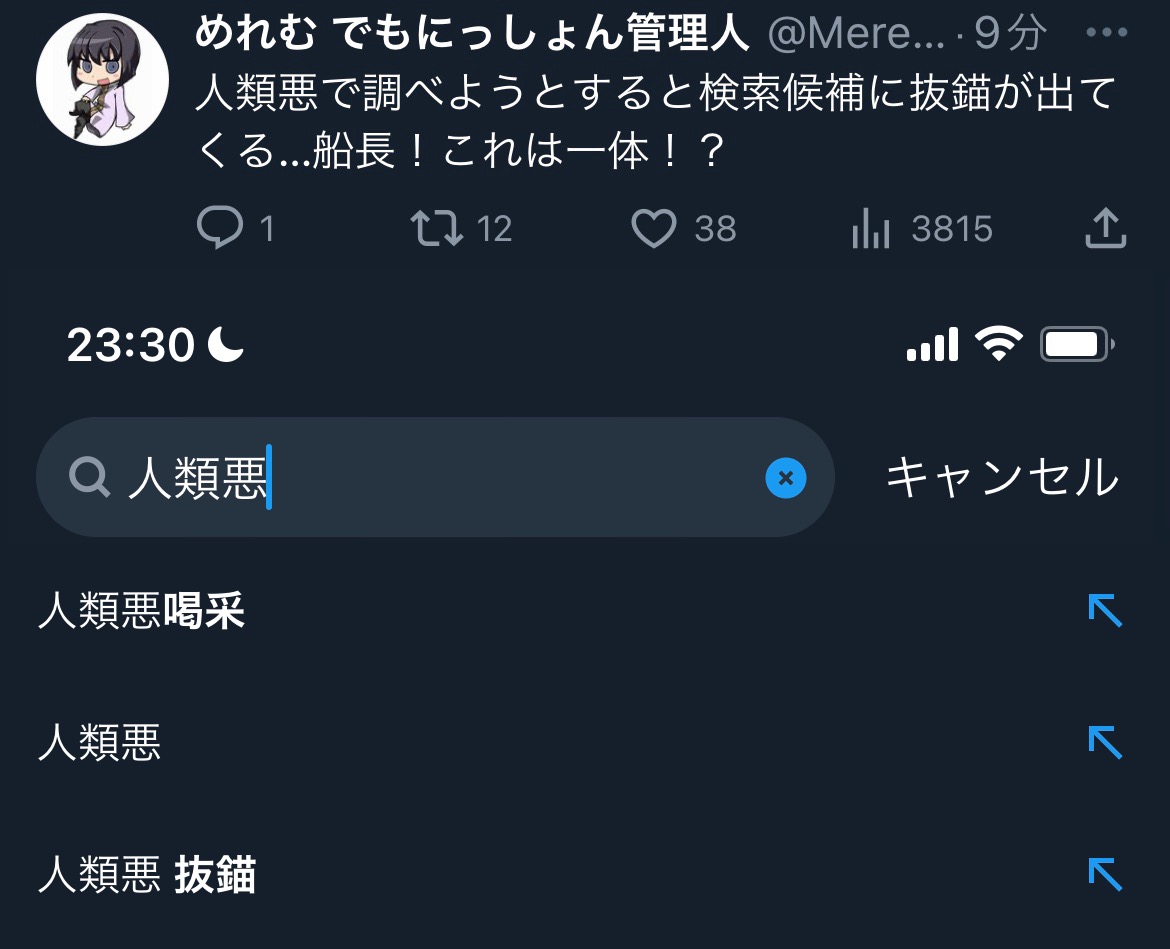The height and width of the screenshot is (949, 1170).
Task: Retweet the post via retweet icon
Action: tap(437, 228)
